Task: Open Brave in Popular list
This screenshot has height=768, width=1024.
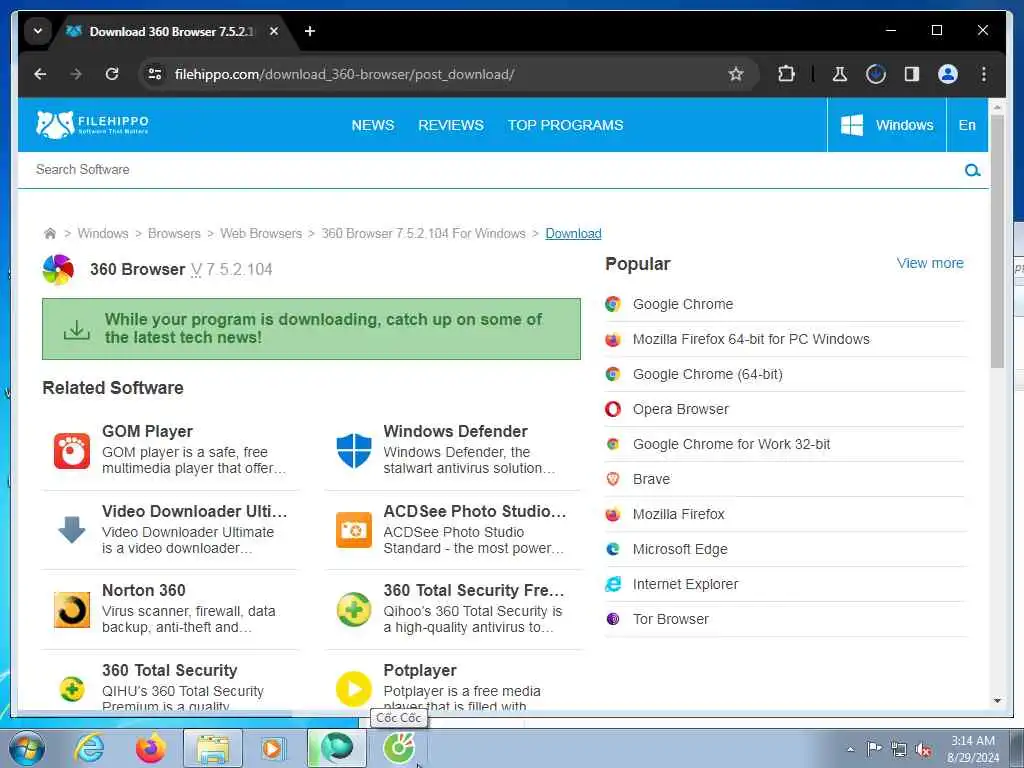Action: pos(651,479)
